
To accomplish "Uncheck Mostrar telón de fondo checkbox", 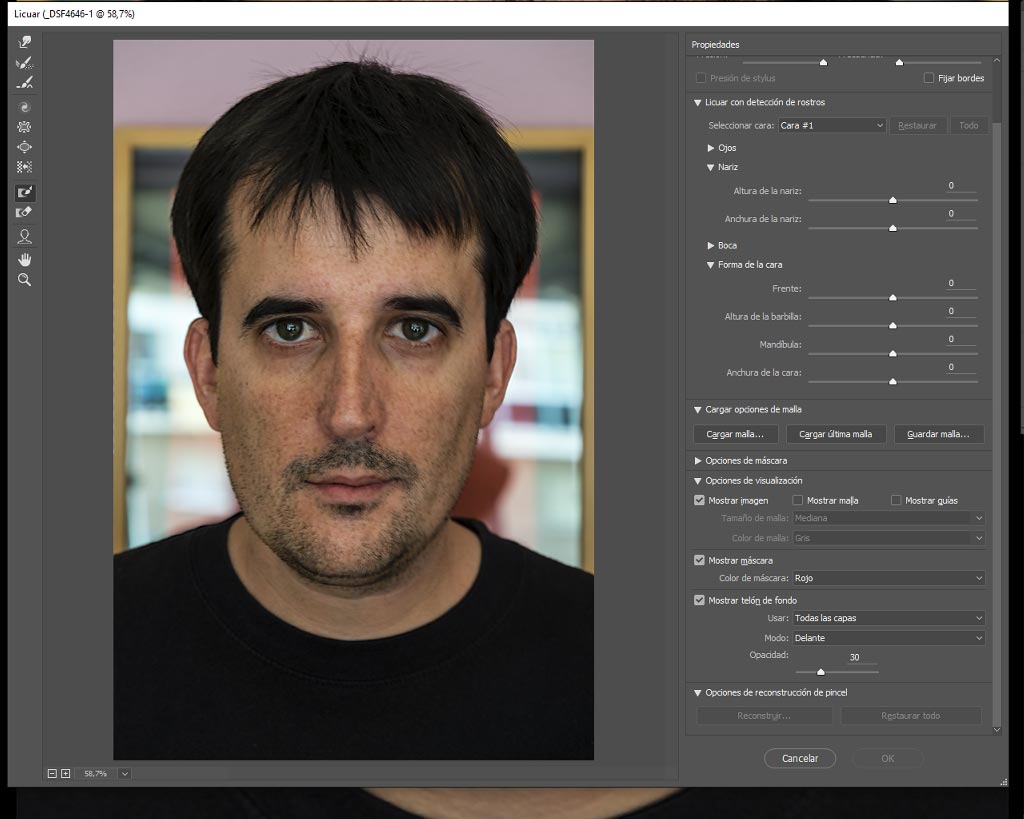I will pos(699,600).
